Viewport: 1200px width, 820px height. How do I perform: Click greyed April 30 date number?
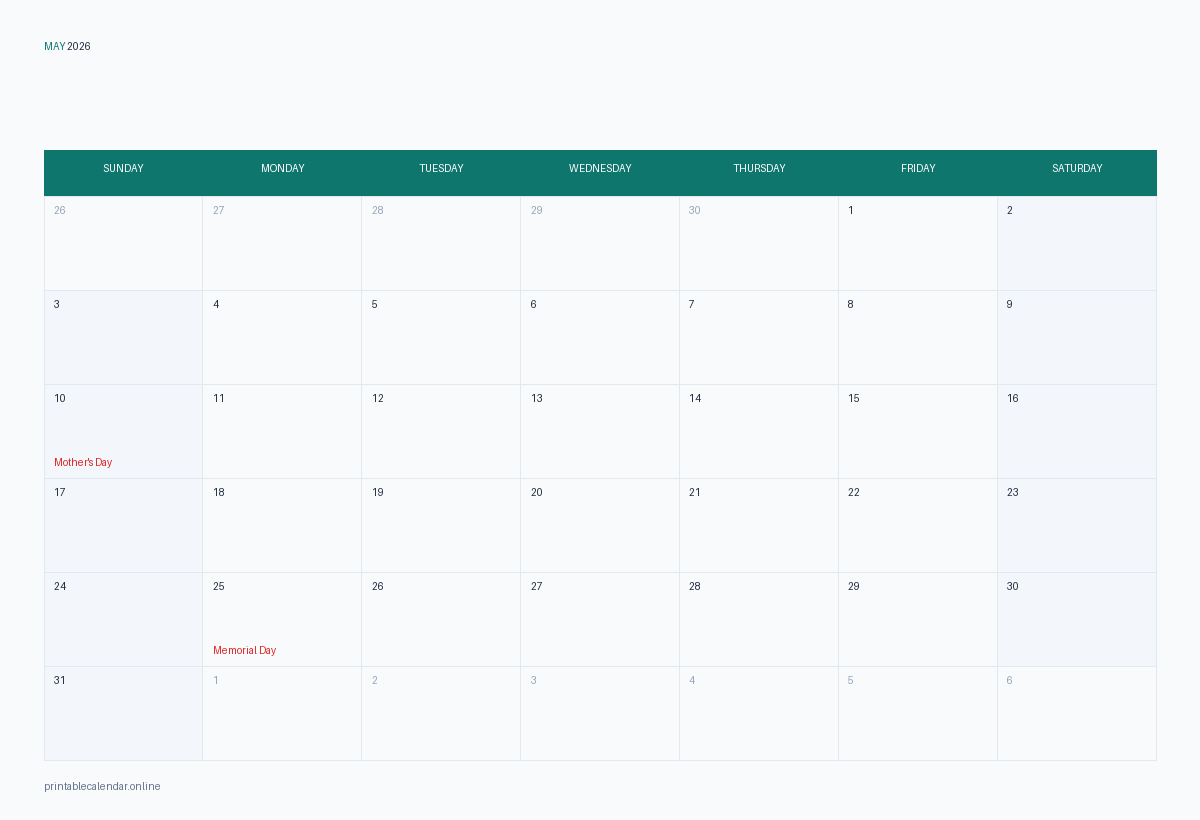(x=695, y=211)
